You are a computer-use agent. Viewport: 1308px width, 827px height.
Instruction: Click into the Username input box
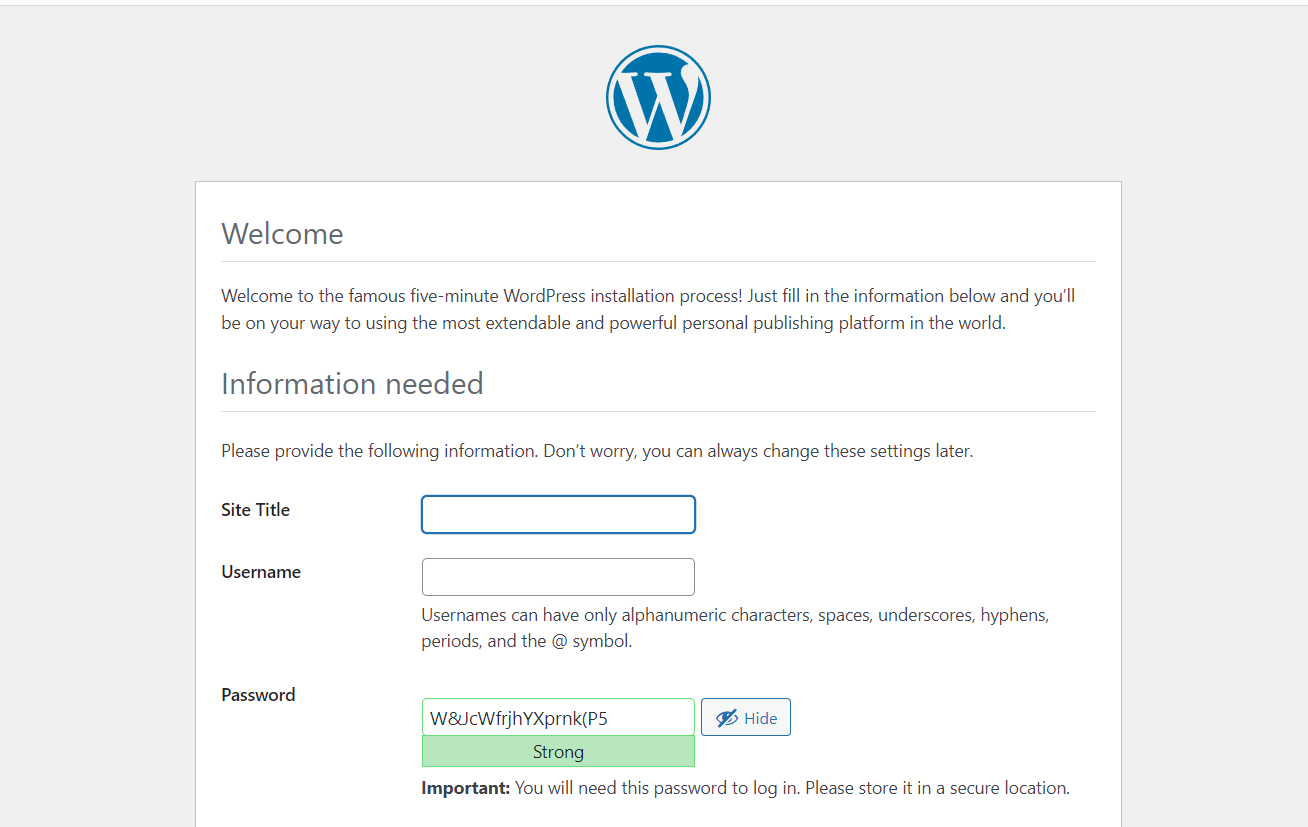coord(558,577)
